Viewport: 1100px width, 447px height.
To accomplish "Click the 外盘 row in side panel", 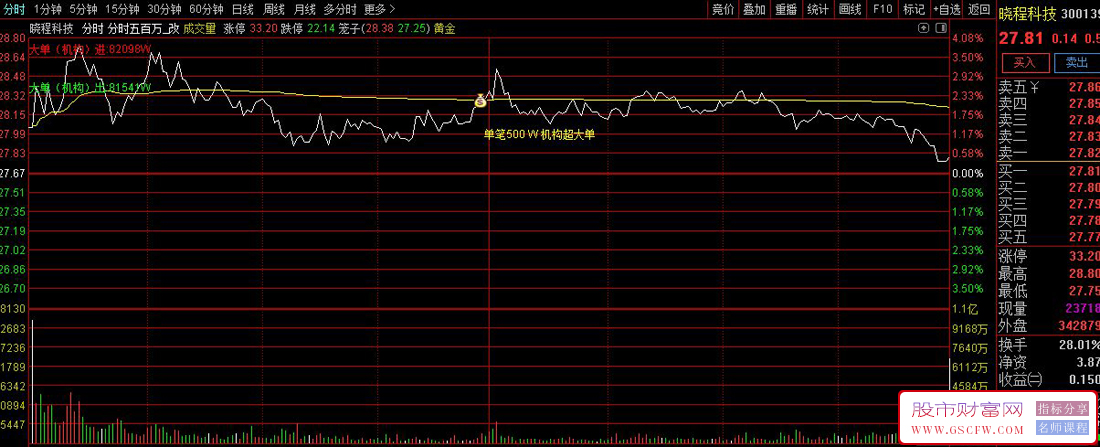I will (1049, 326).
